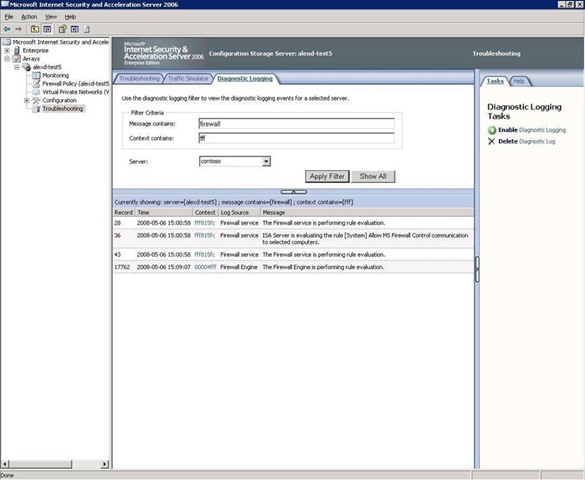Click the Context contains input field
585x480 pixels.
click(x=297, y=138)
